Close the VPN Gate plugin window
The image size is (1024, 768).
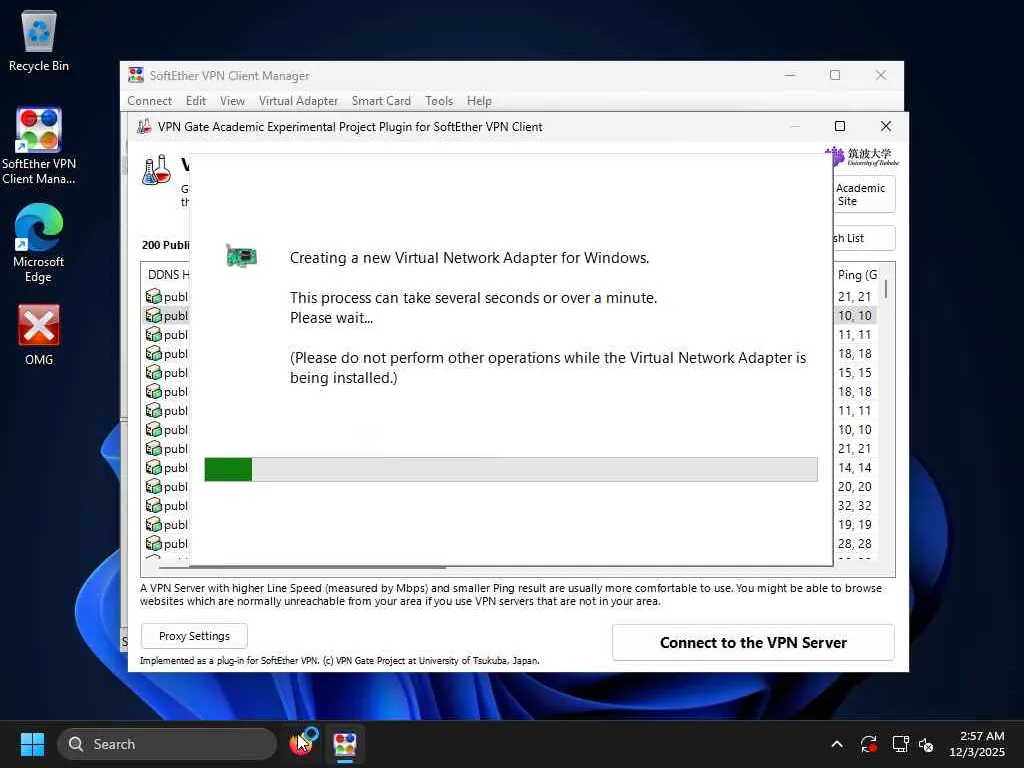pos(886,126)
